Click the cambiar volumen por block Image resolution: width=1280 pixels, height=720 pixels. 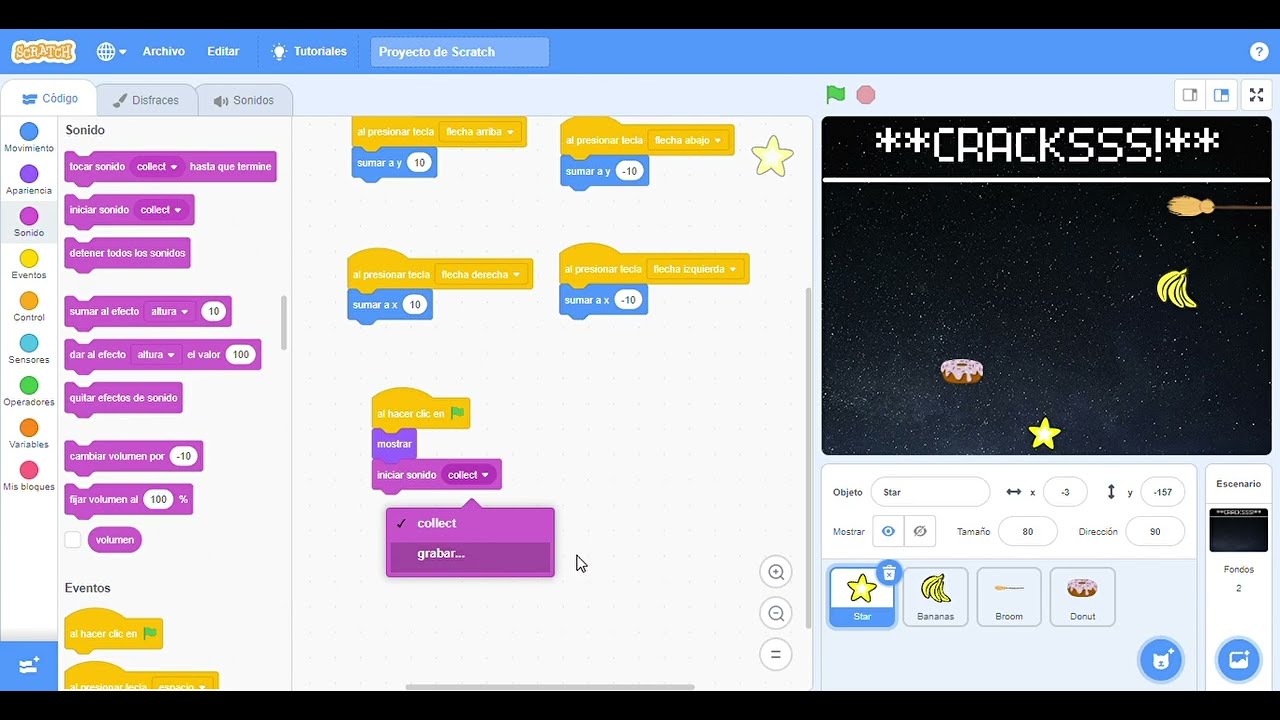[x=133, y=456]
